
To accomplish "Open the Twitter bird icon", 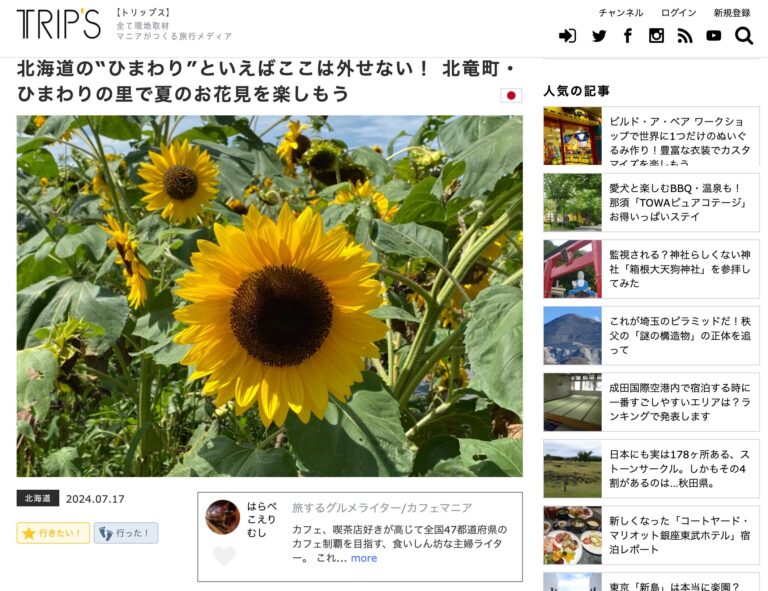I will click(x=599, y=36).
